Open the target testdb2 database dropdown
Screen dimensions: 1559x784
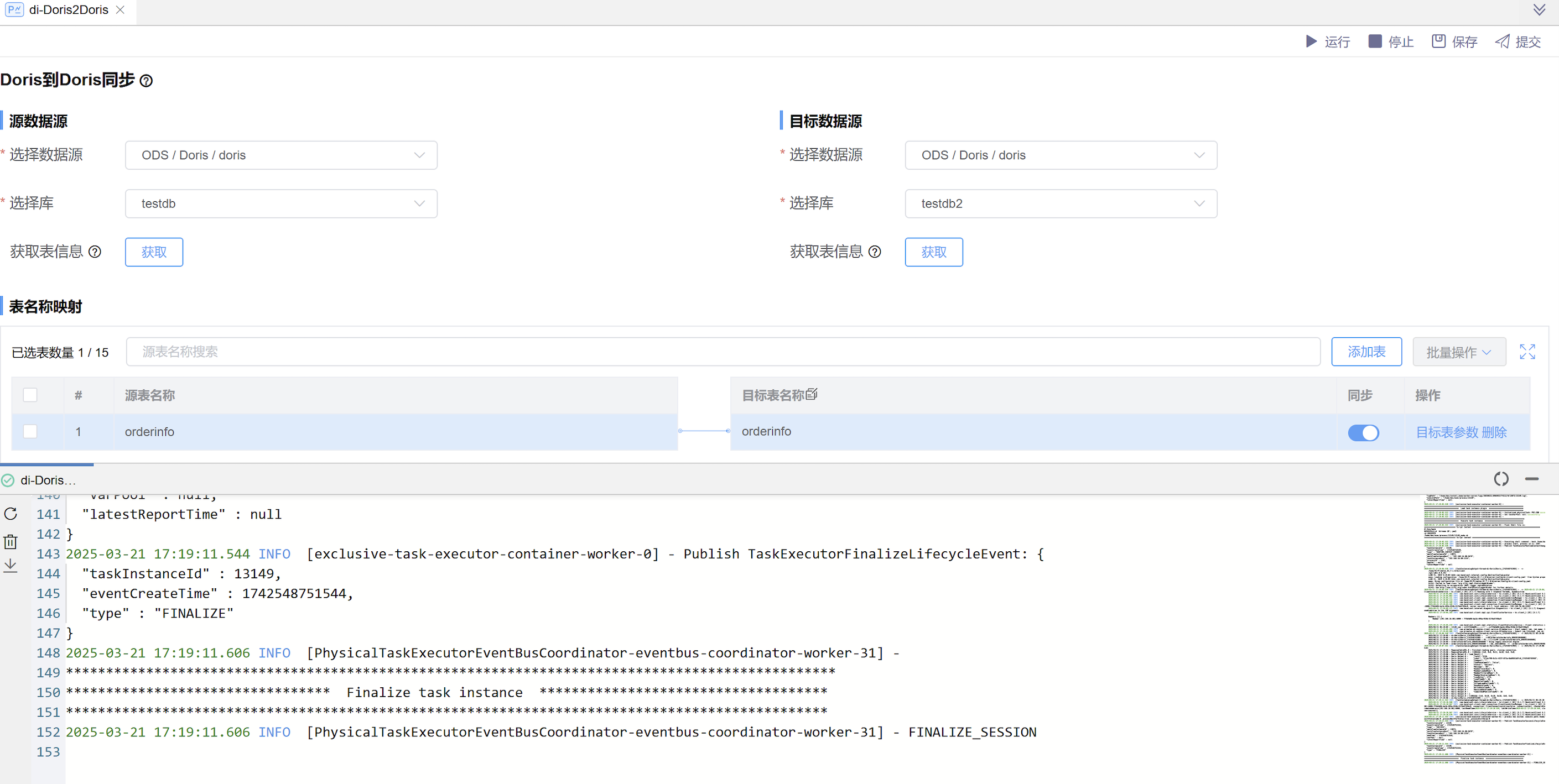[x=1061, y=204]
